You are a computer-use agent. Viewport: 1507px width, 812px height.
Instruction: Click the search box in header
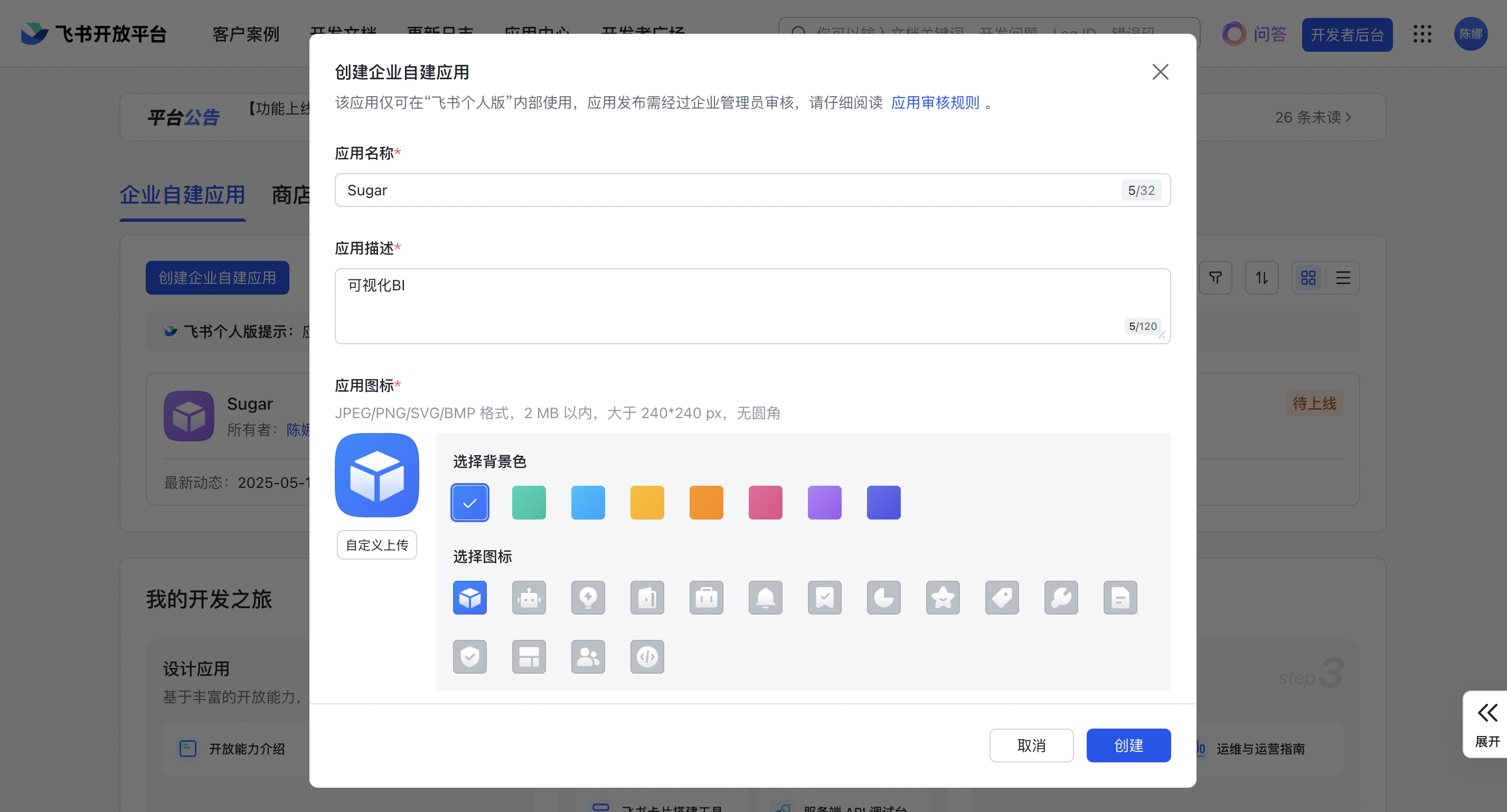point(988,33)
